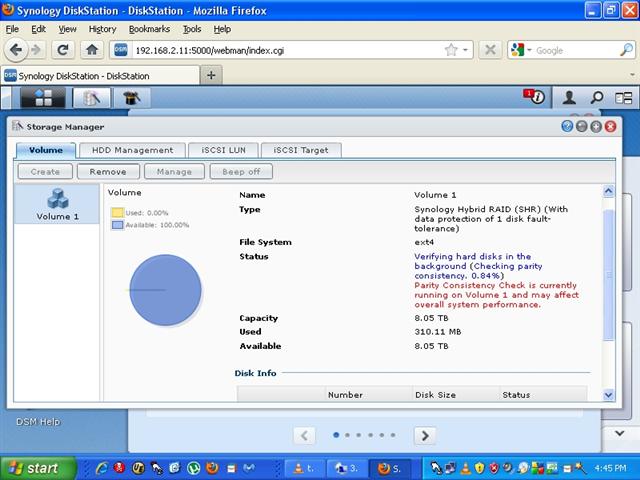This screenshot has height=480, width=640.
Task: Click the Start button
Action: coord(38,468)
